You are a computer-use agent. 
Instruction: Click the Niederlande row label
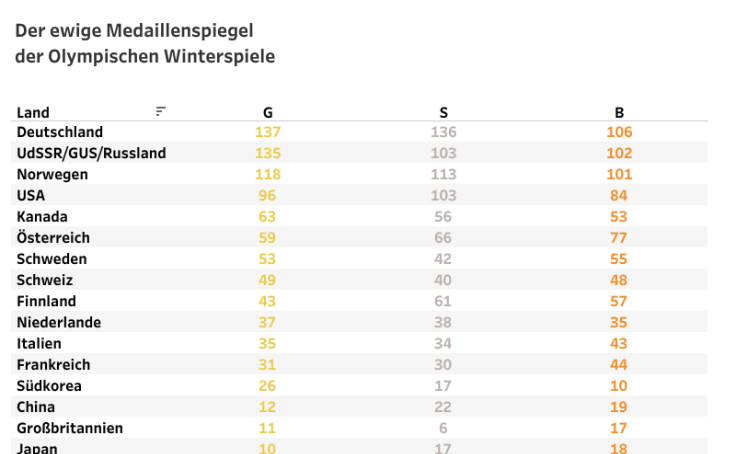tap(59, 322)
